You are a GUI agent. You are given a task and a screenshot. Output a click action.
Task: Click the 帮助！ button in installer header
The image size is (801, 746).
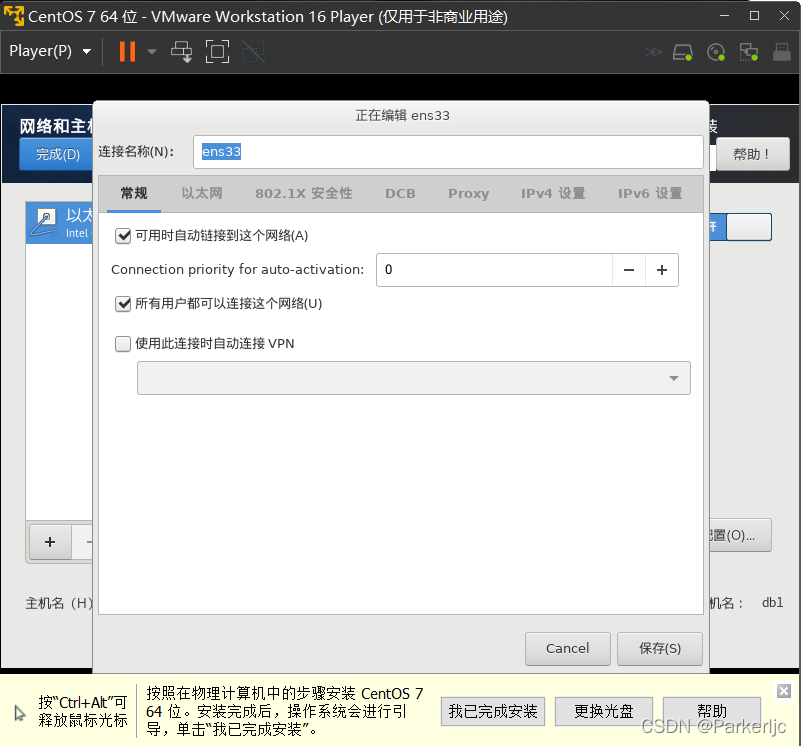pos(752,154)
